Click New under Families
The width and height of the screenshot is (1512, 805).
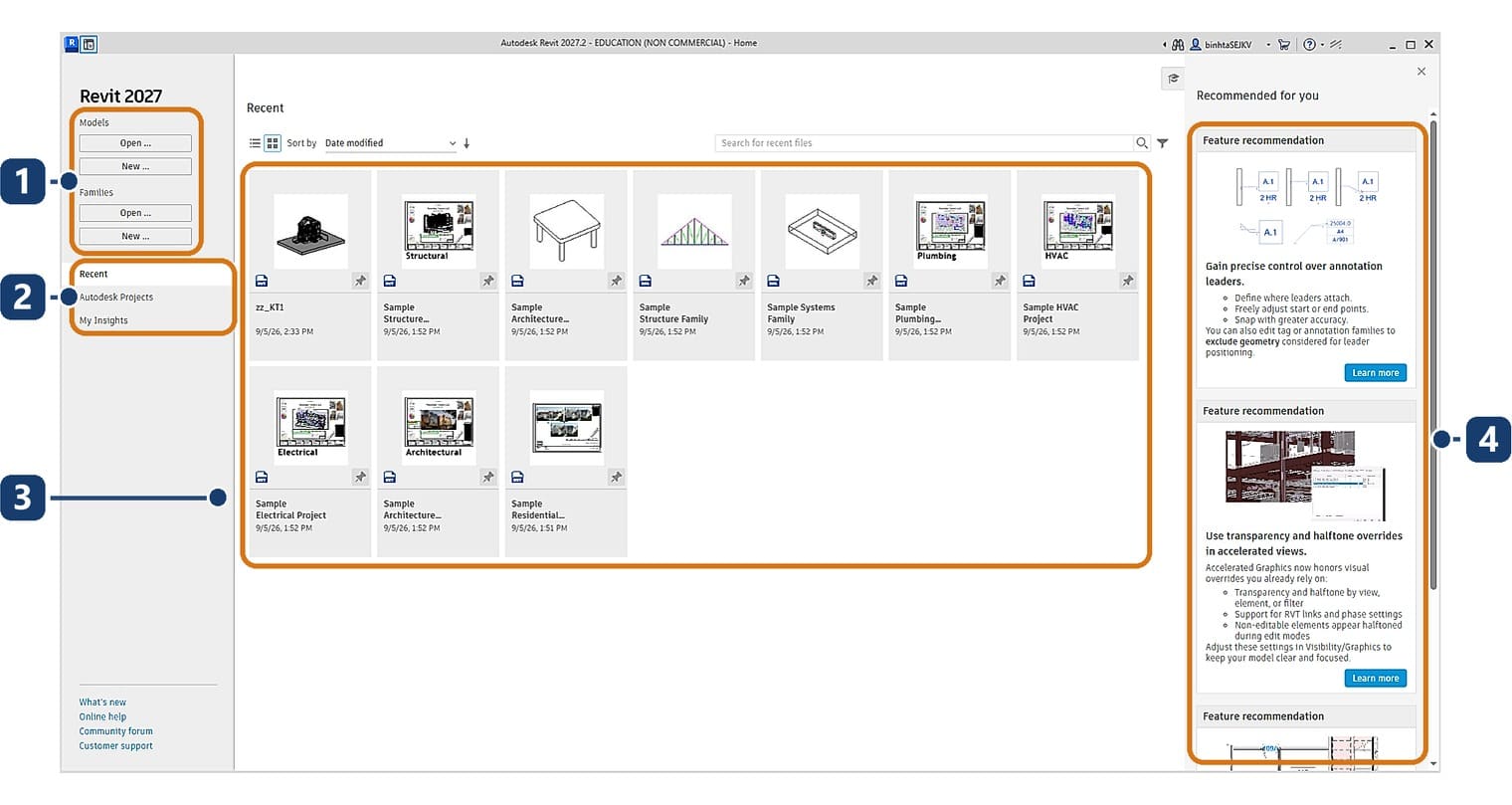[x=135, y=236]
